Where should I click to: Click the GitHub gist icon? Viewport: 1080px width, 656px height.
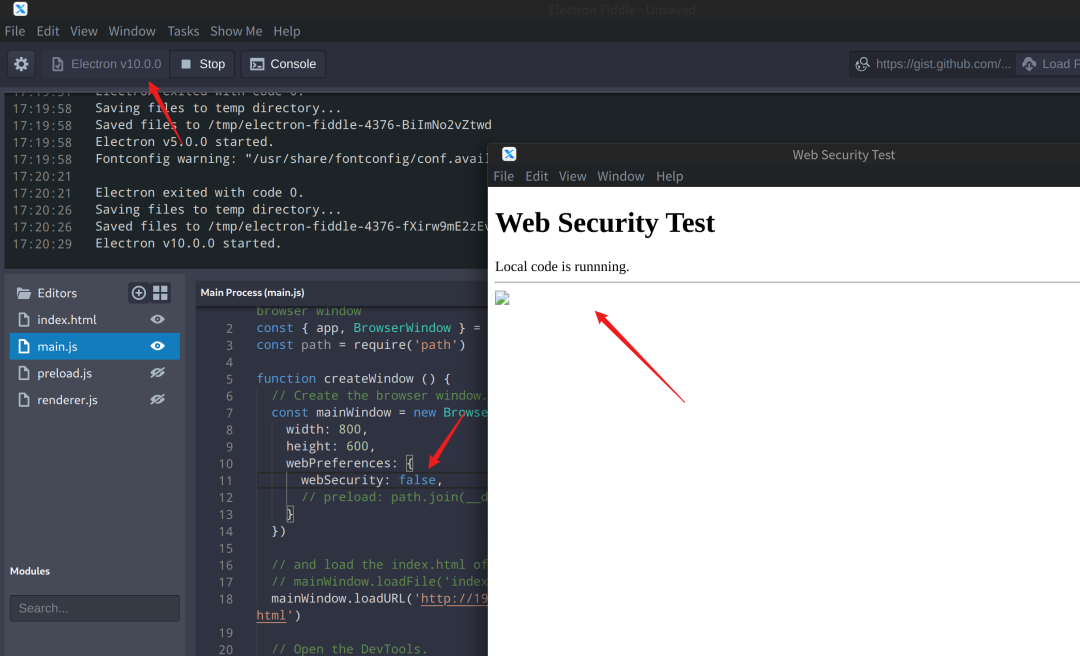coord(862,64)
